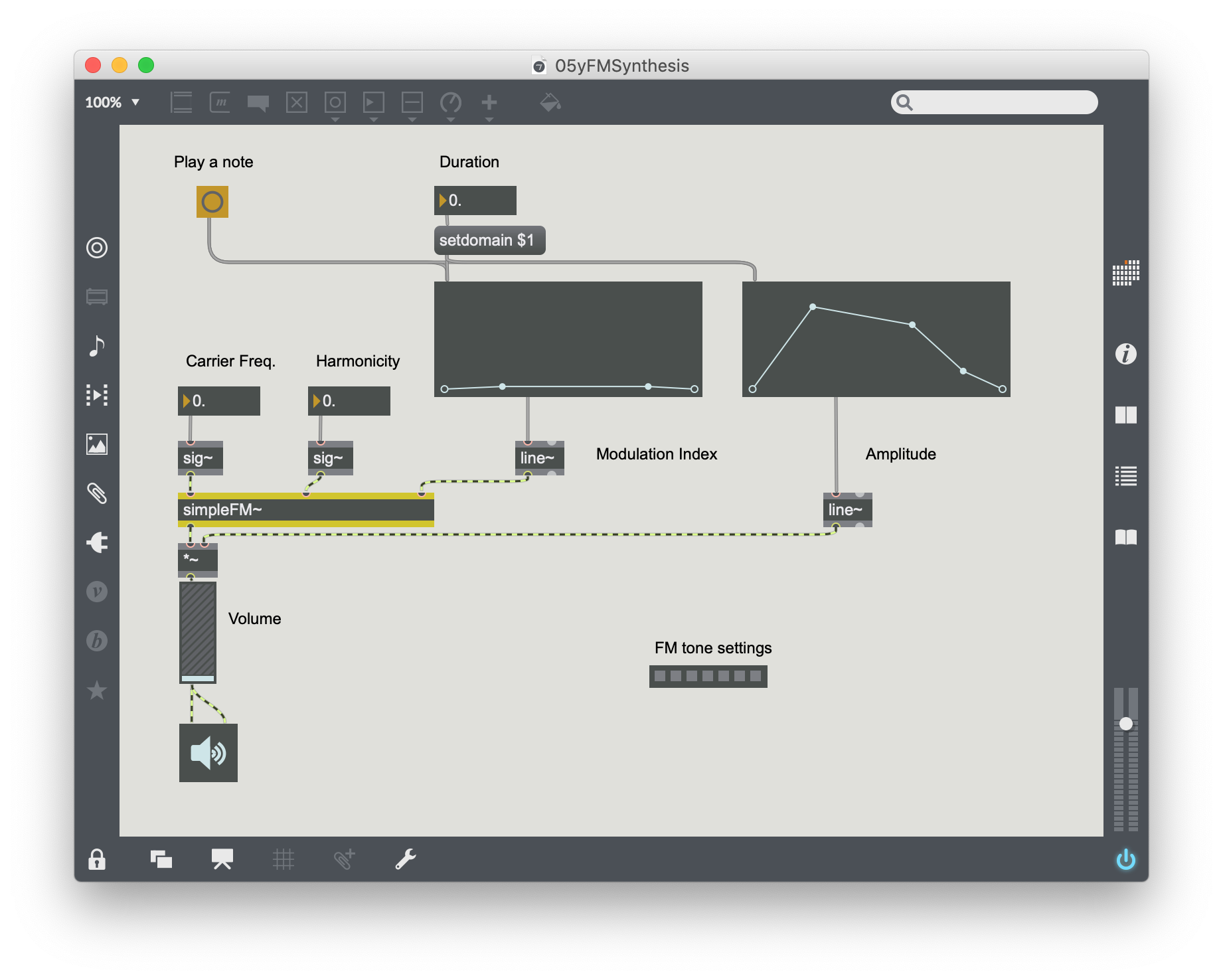Open the star favorites sidebar icon
The width and height of the screenshot is (1223, 980).
tap(97, 690)
